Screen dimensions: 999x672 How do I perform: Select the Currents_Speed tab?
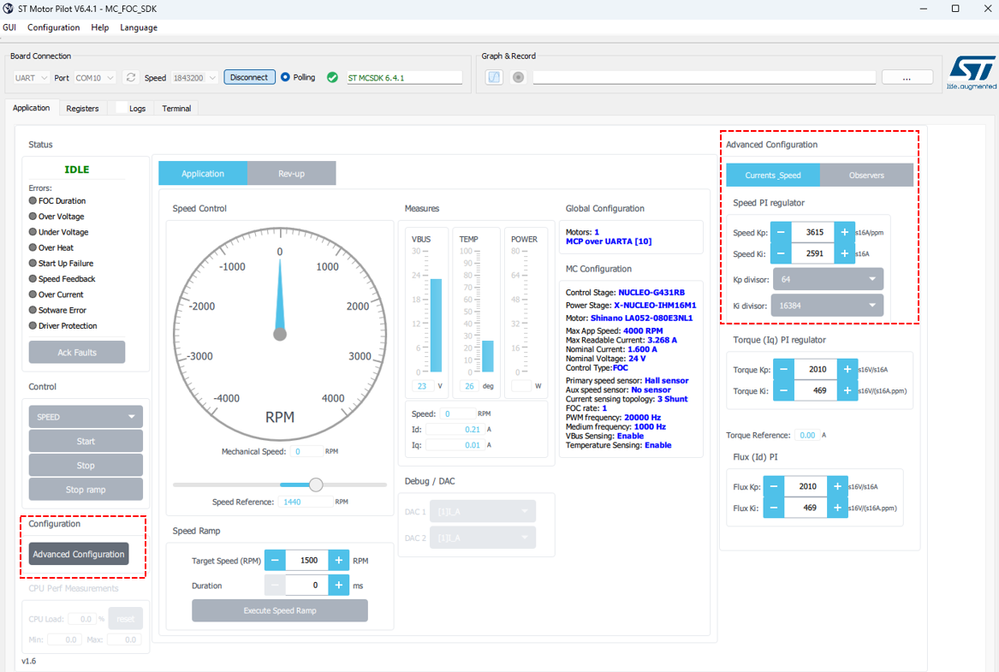coord(773,175)
